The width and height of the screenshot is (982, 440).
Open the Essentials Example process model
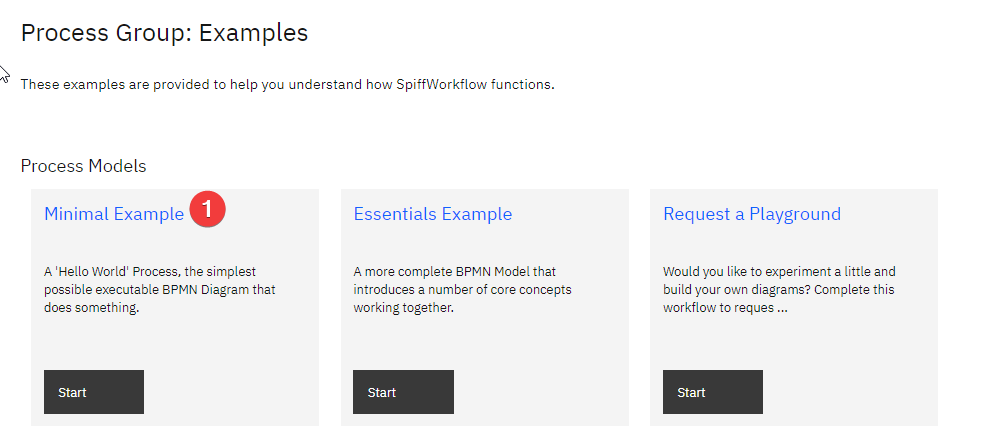click(432, 214)
